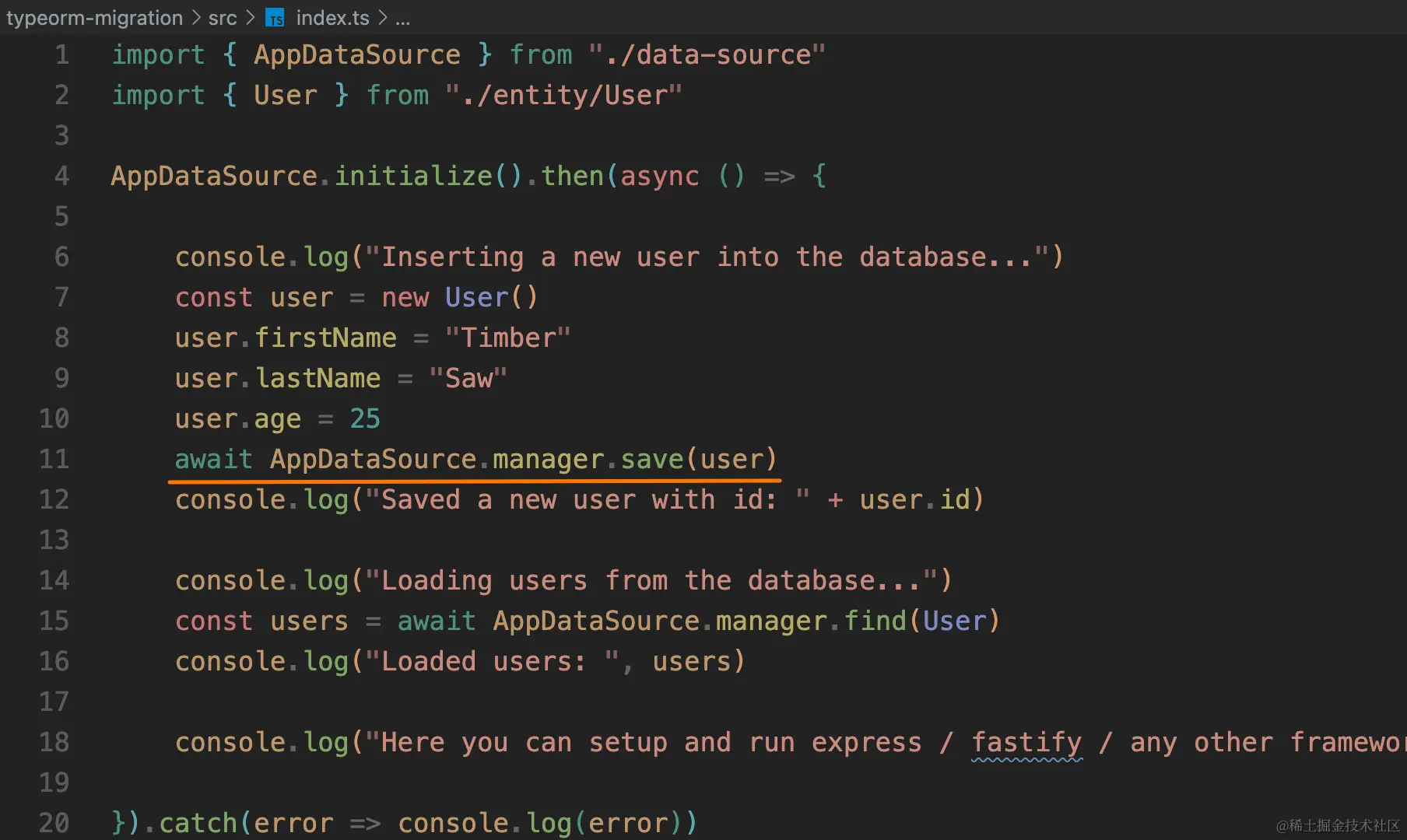The width and height of the screenshot is (1407, 840).
Task: Click line number 20 in gutter
Action: pos(54,823)
